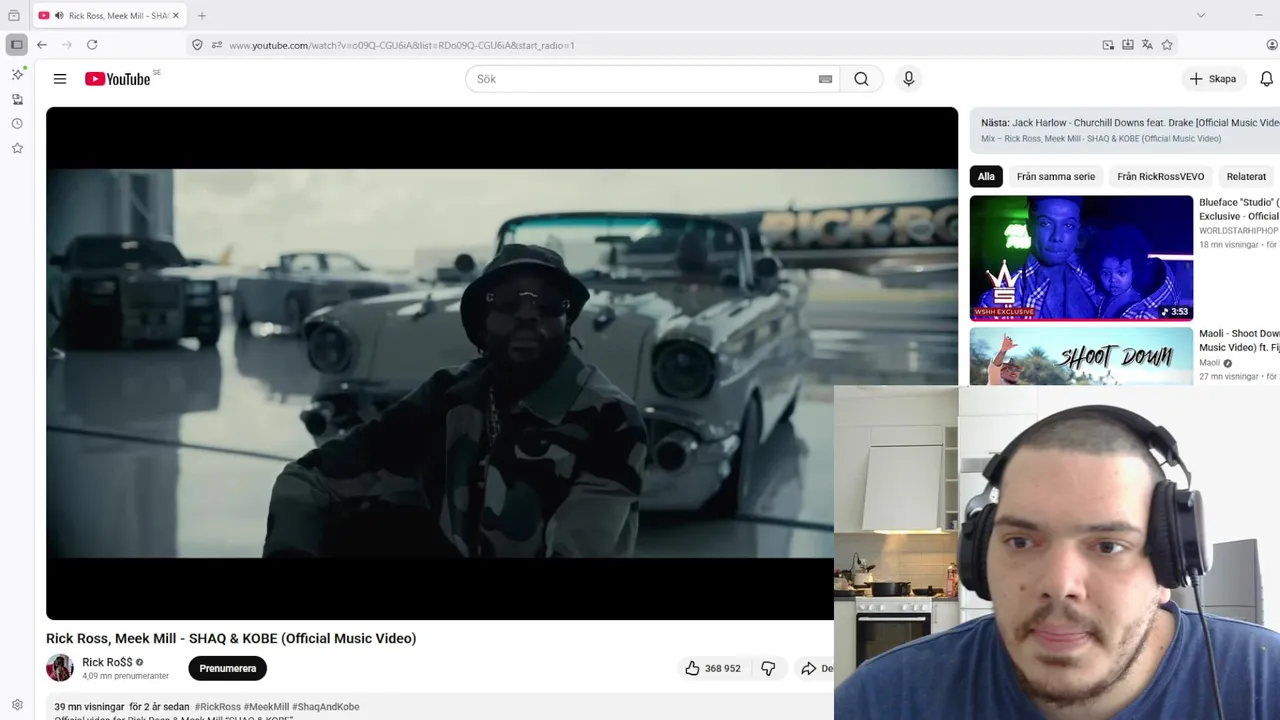This screenshot has width=1280, height=720.
Task: Open a new browser tab
Action: coord(202,16)
